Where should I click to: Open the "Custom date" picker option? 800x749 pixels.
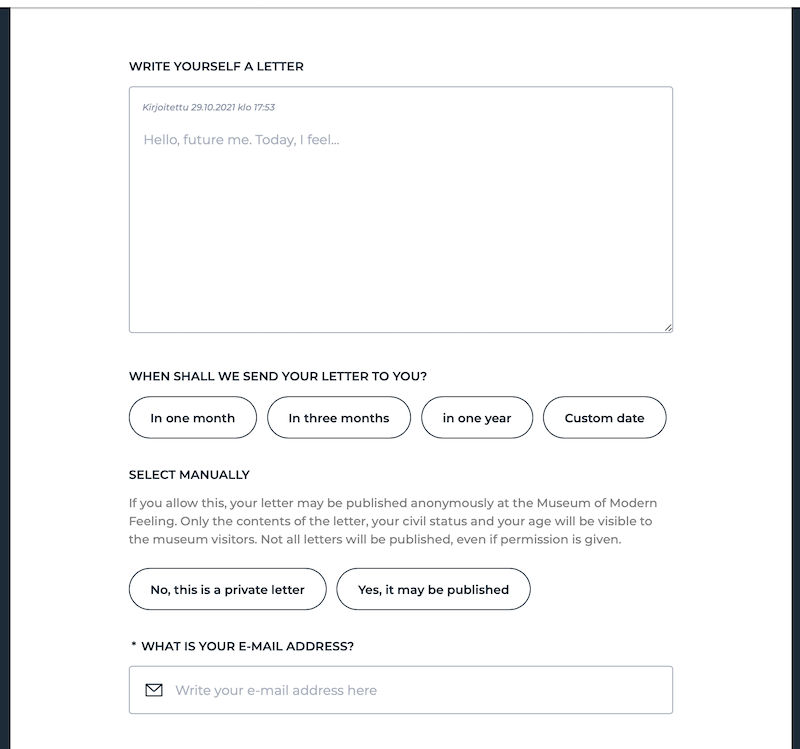[604, 418]
